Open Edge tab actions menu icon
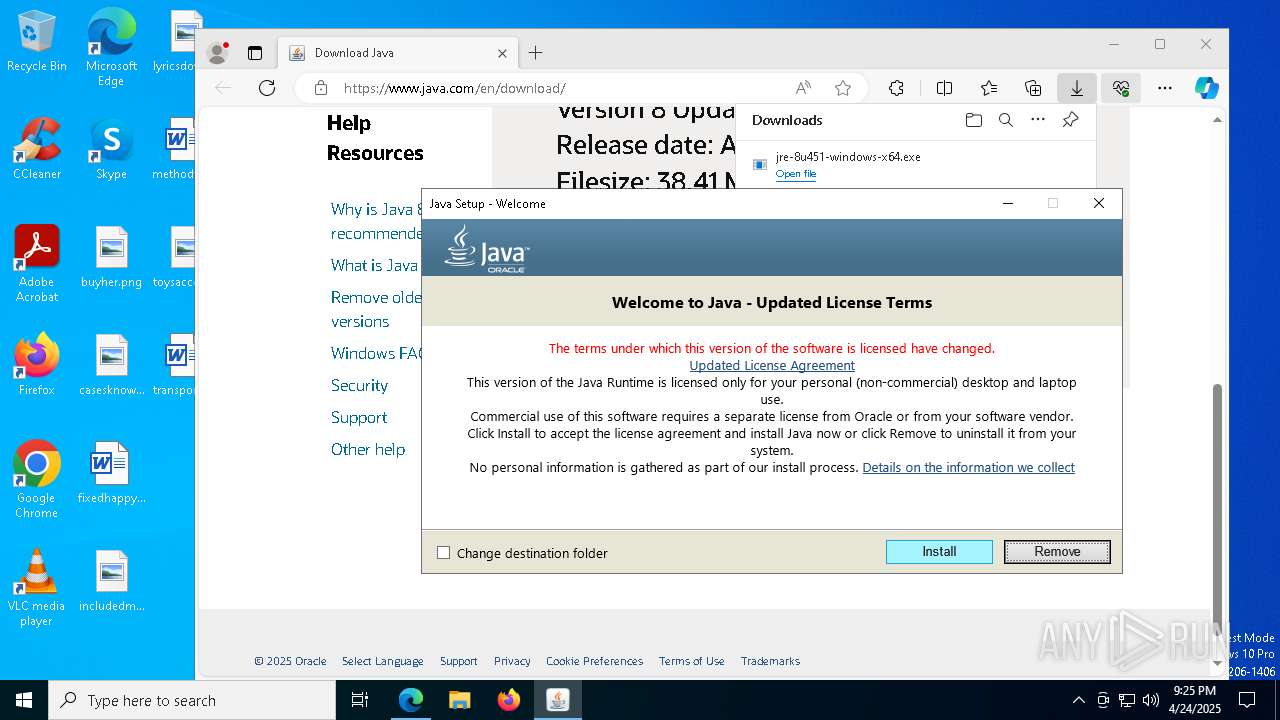The height and width of the screenshot is (720, 1280). [255, 53]
